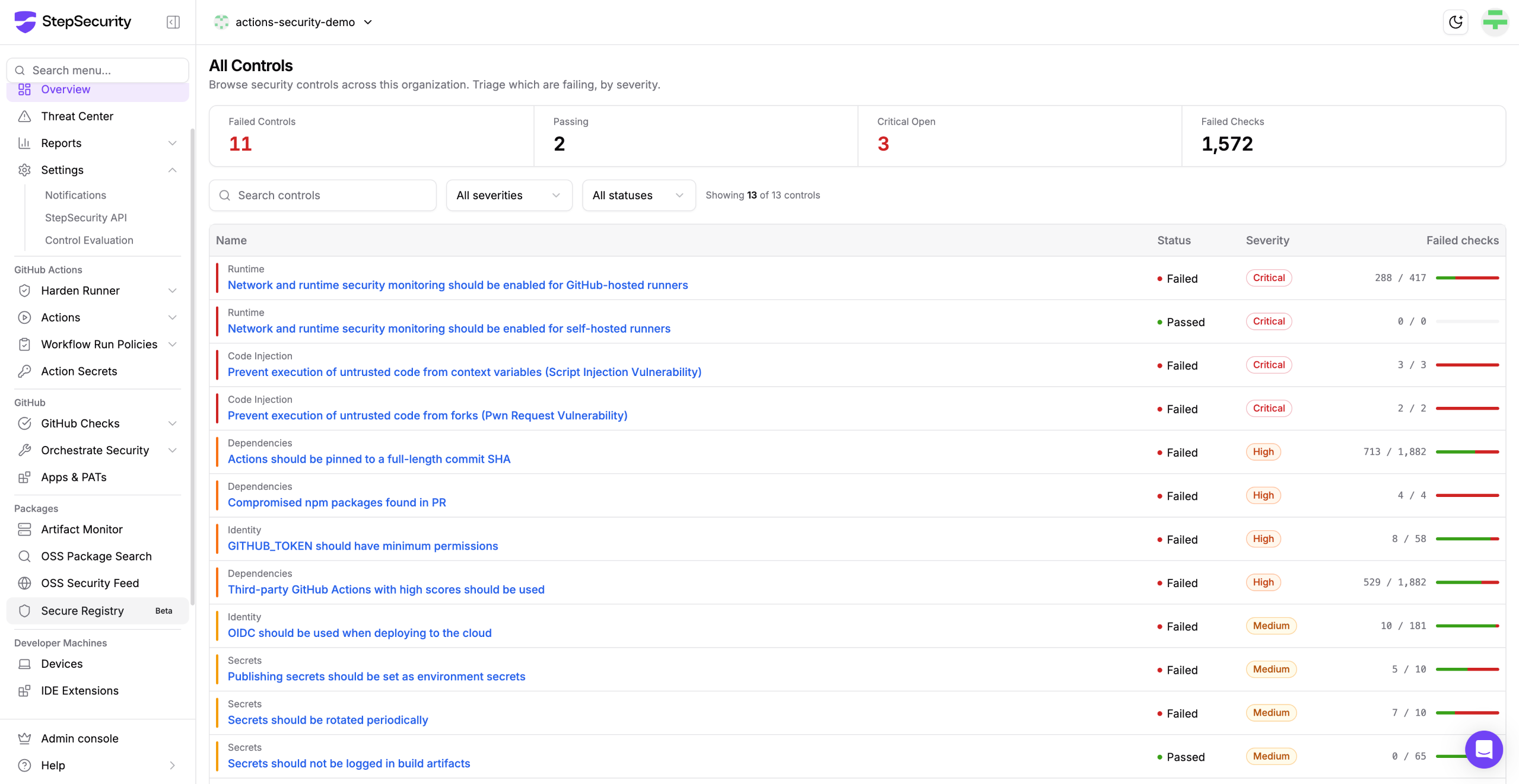Click the Harden Runner shield icon
1519x784 pixels.
pyautogui.click(x=24, y=291)
